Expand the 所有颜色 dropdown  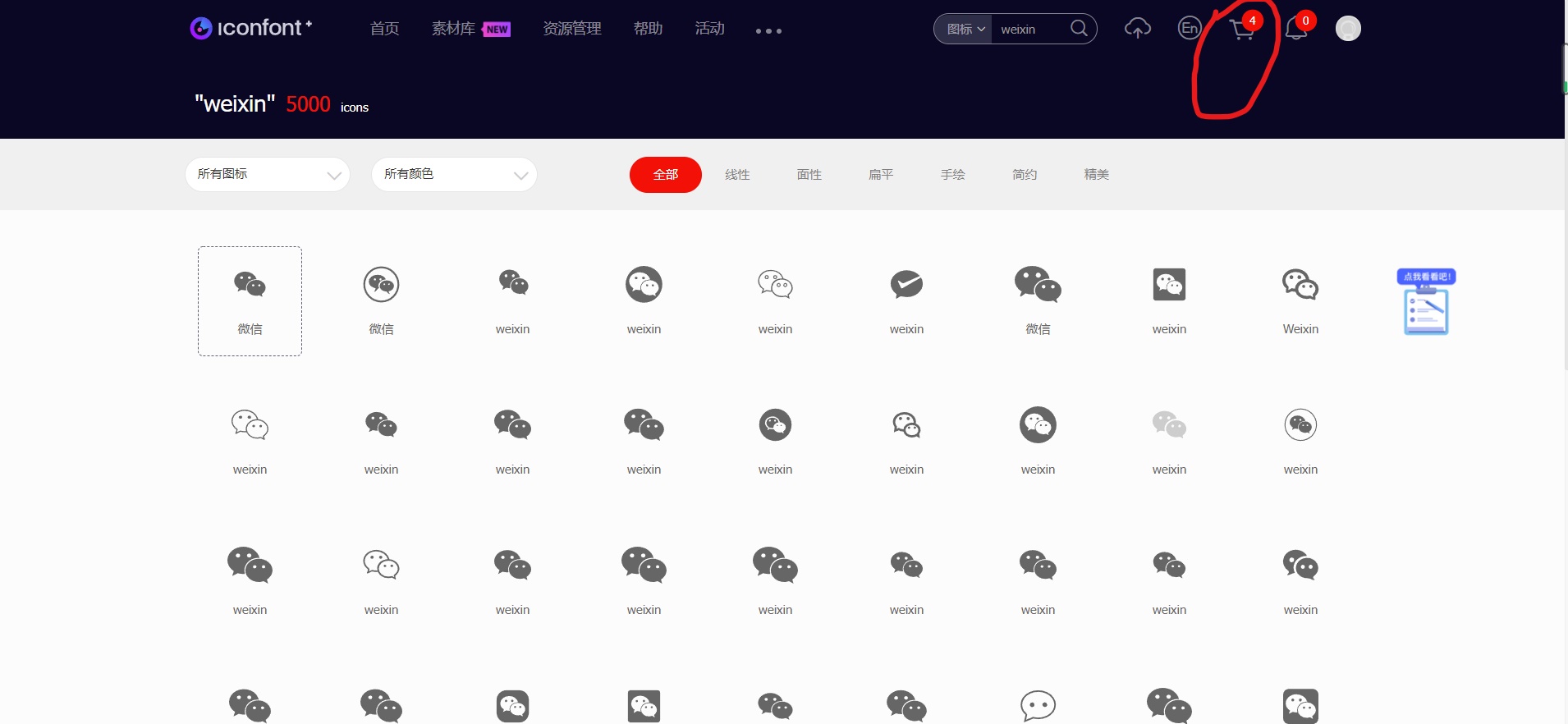454,174
